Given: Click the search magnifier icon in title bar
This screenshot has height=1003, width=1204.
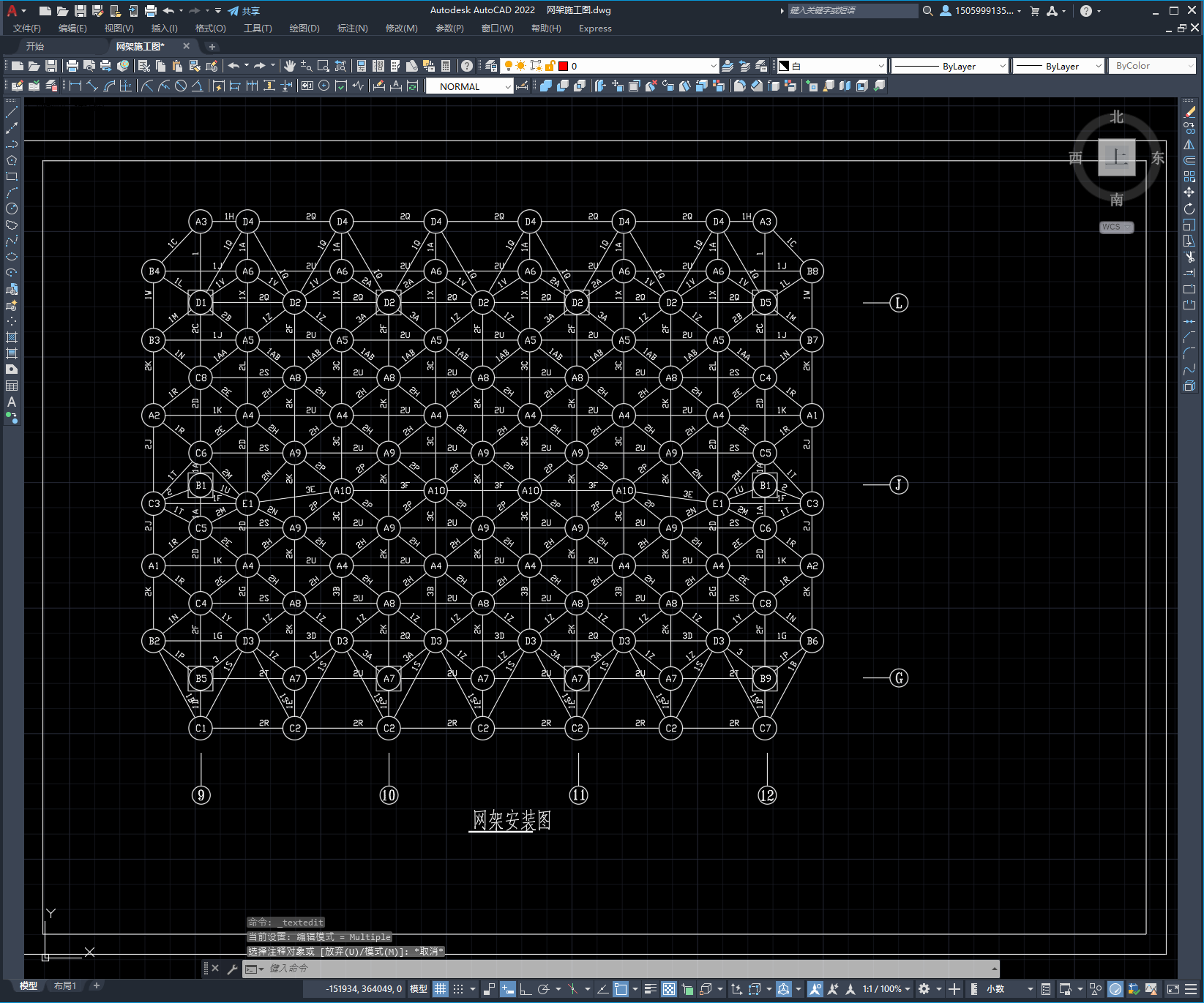Looking at the screenshot, I should pos(927,11).
